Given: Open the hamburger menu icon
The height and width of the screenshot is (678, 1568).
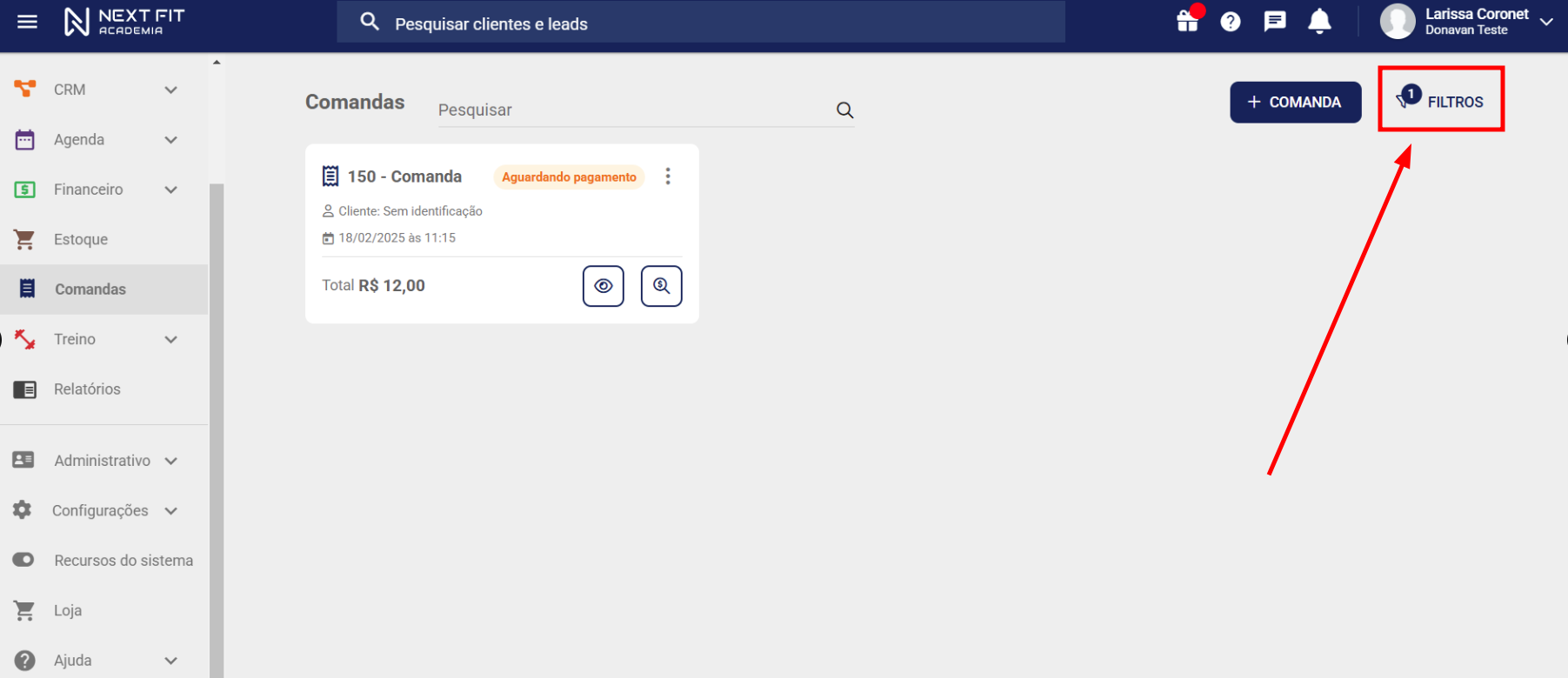Looking at the screenshot, I should (x=28, y=22).
